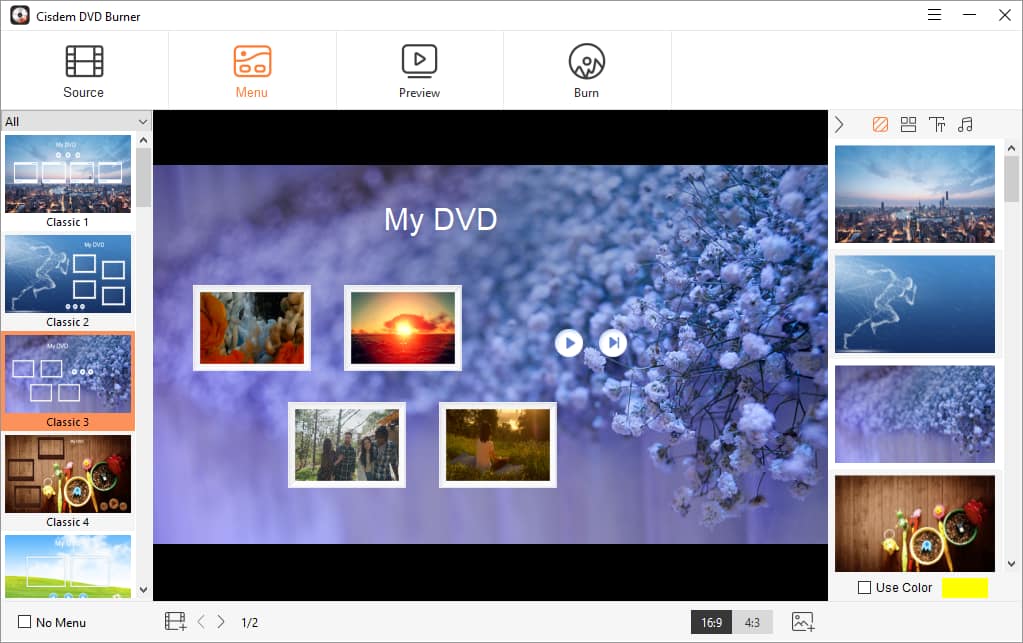Screen dimensions: 1023x643
Task: Open the frame layout panel icon
Action: [908, 124]
